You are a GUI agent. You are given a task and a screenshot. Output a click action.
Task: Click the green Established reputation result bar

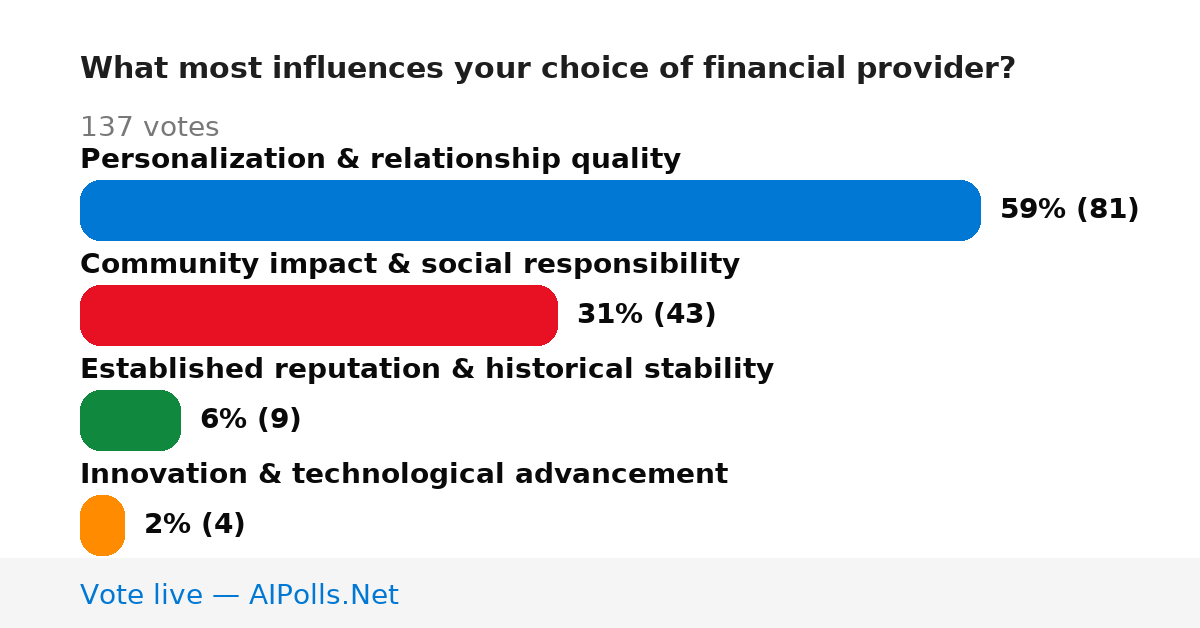pyautogui.click(x=130, y=420)
